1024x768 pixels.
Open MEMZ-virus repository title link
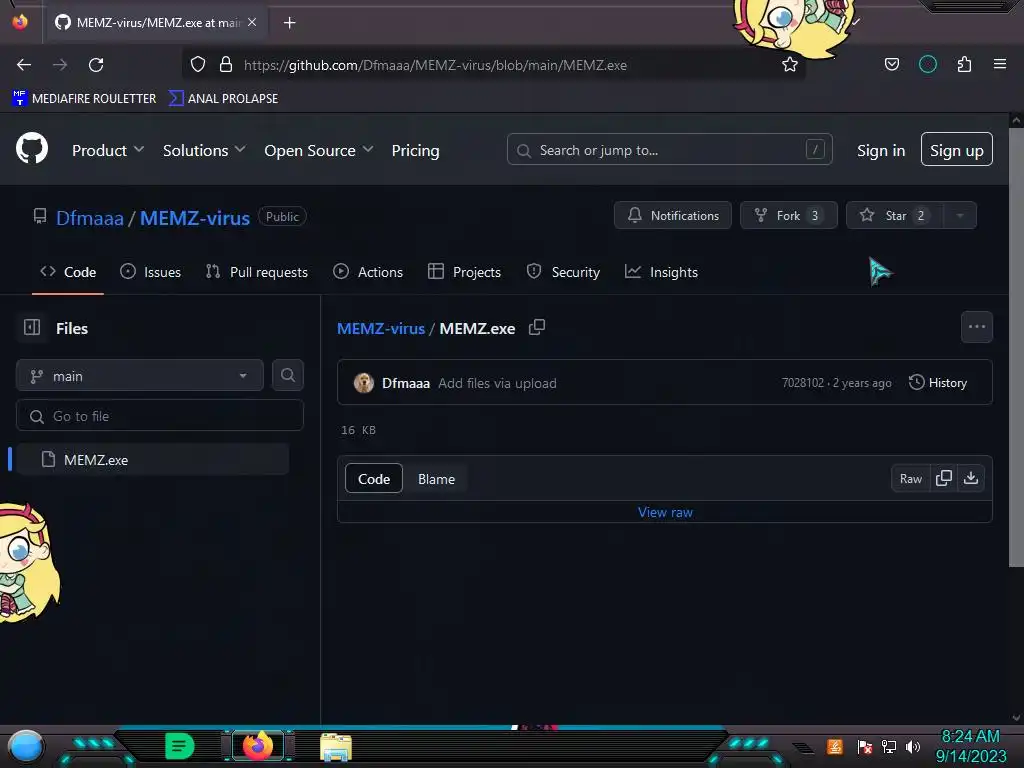point(195,217)
